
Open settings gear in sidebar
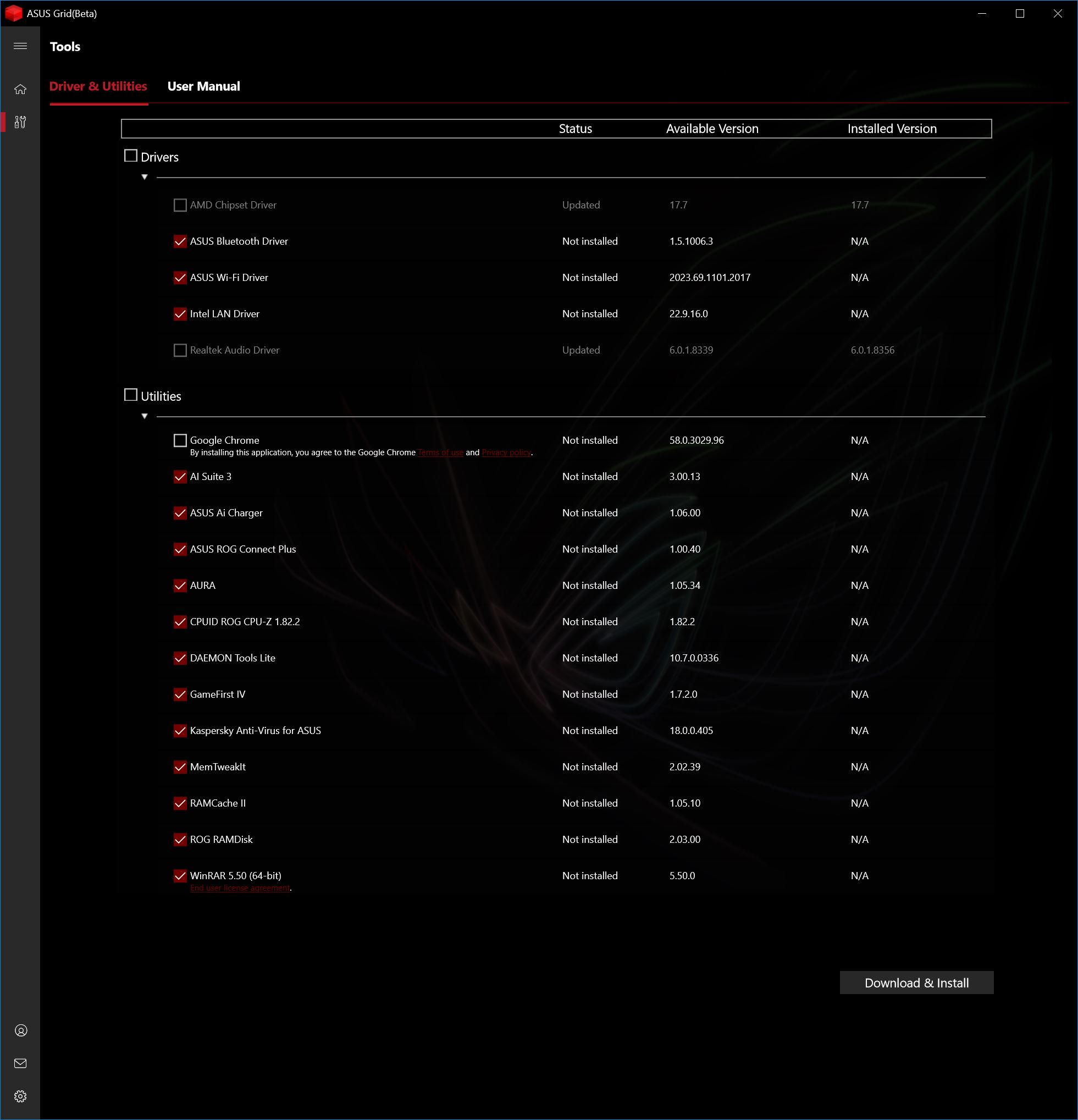[x=20, y=1096]
